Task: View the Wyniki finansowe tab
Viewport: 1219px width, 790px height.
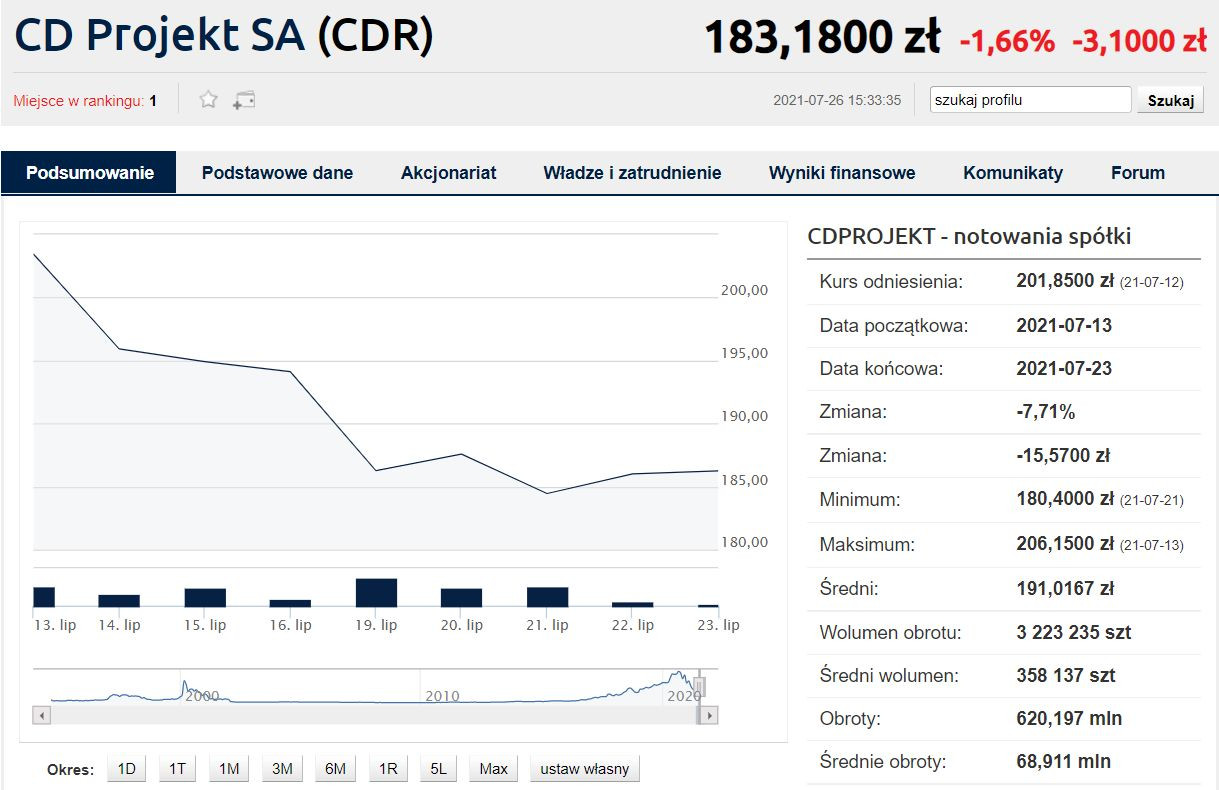Action: pyautogui.click(x=842, y=172)
